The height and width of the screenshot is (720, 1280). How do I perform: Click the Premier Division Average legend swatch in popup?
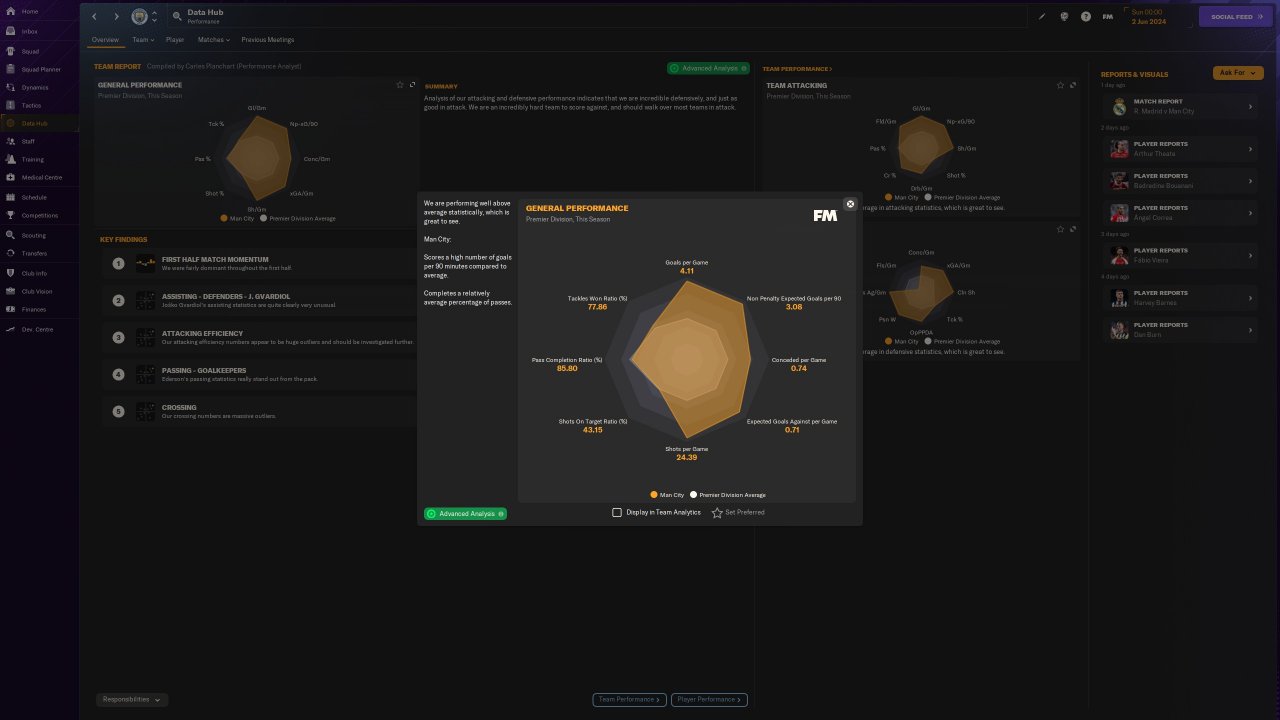[693, 495]
